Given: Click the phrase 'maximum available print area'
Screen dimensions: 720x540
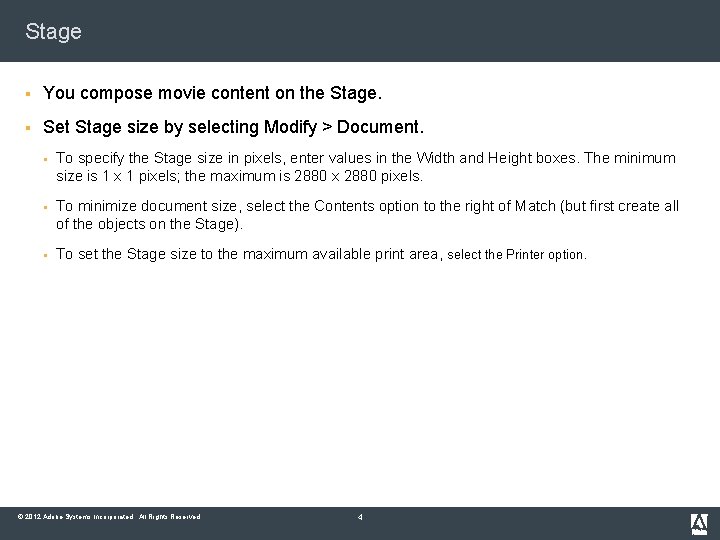Looking at the screenshot, I should point(340,254).
